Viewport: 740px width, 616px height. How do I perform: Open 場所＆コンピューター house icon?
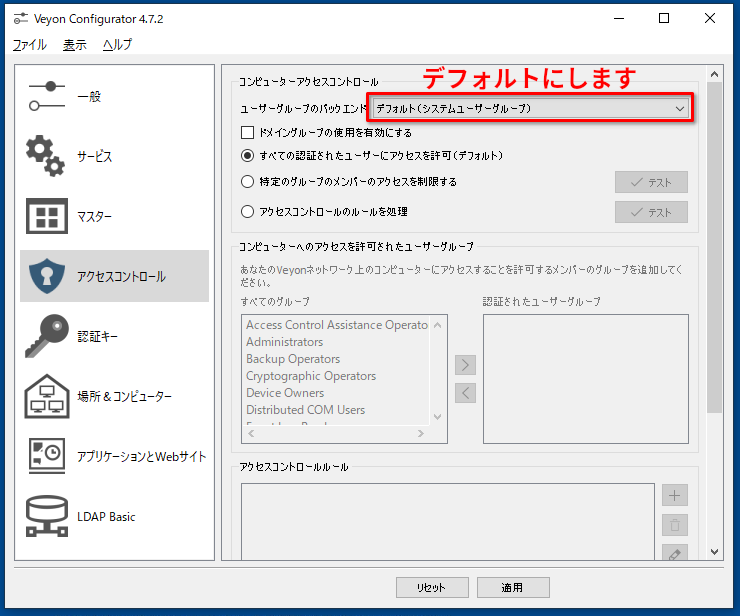click(x=47, y=396)
